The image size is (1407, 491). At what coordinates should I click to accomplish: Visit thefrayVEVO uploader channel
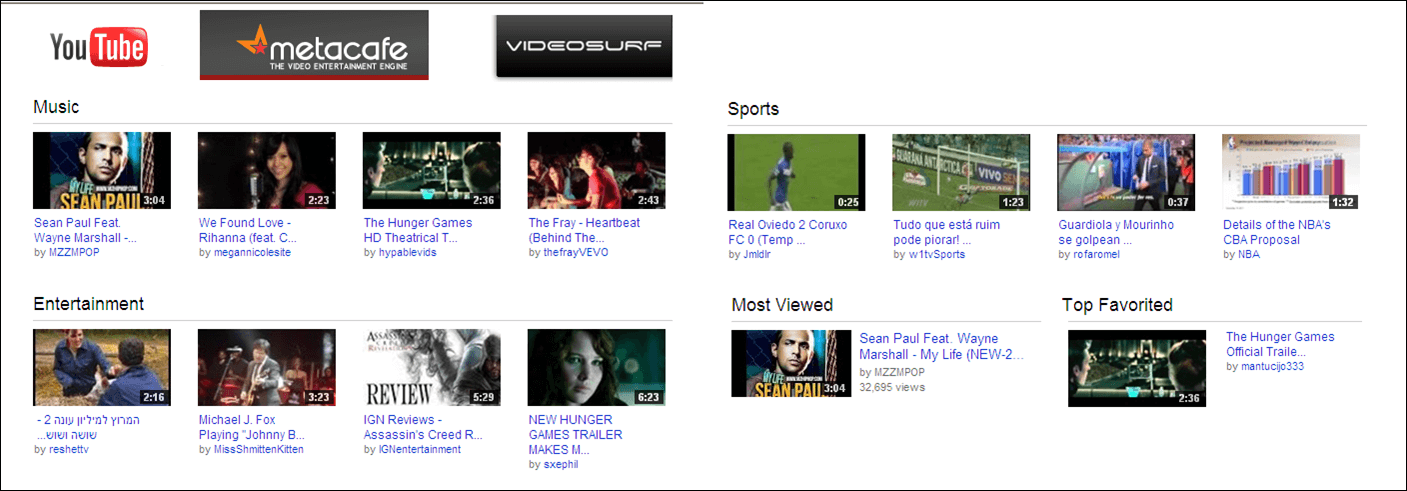coord(576,252)
